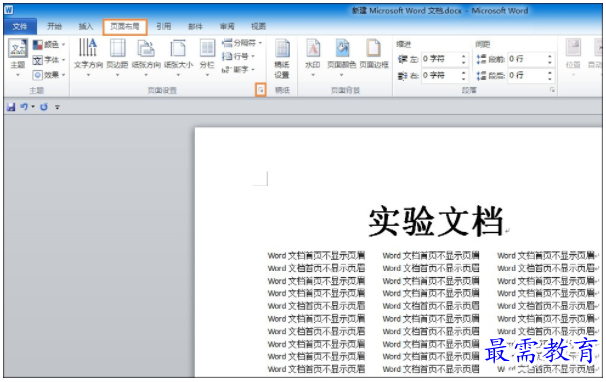Adjust the left indent spinner arrows
Screen dimensions: 606x382
[x=464, y=59]
